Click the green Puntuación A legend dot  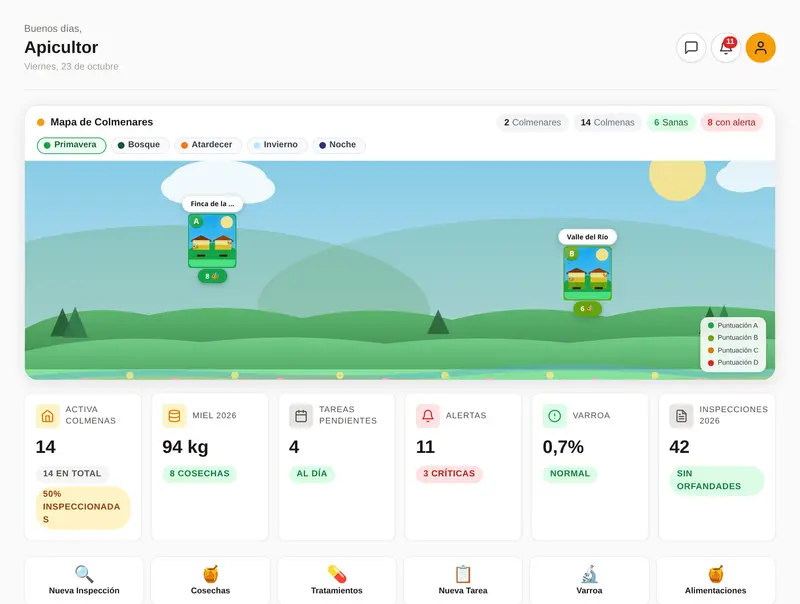[x=711, y=325]
